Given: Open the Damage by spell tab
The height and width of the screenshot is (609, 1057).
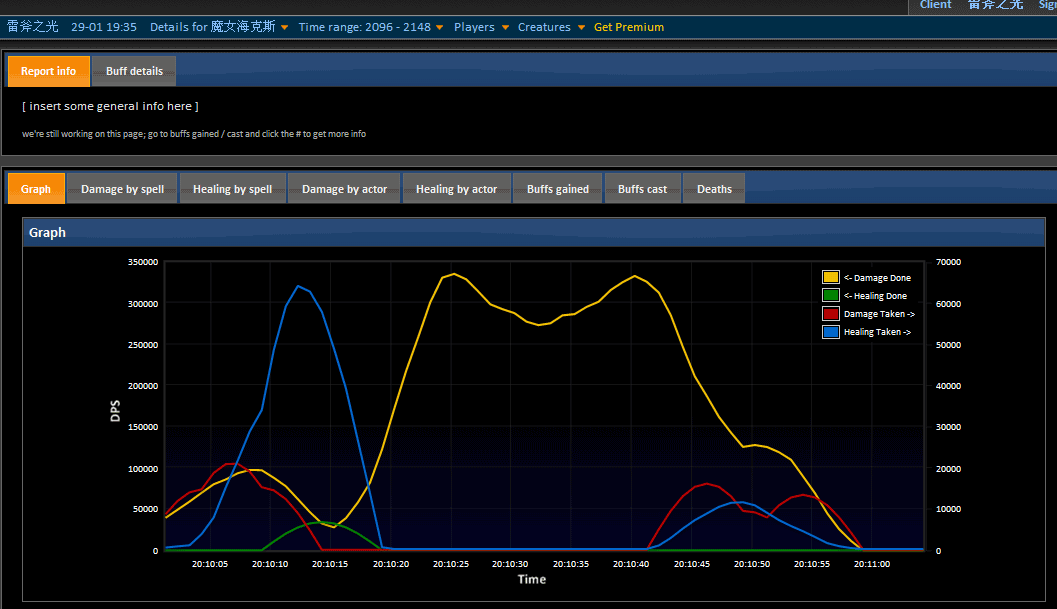Looking at the screenshot, I should (x=122, y=190).
